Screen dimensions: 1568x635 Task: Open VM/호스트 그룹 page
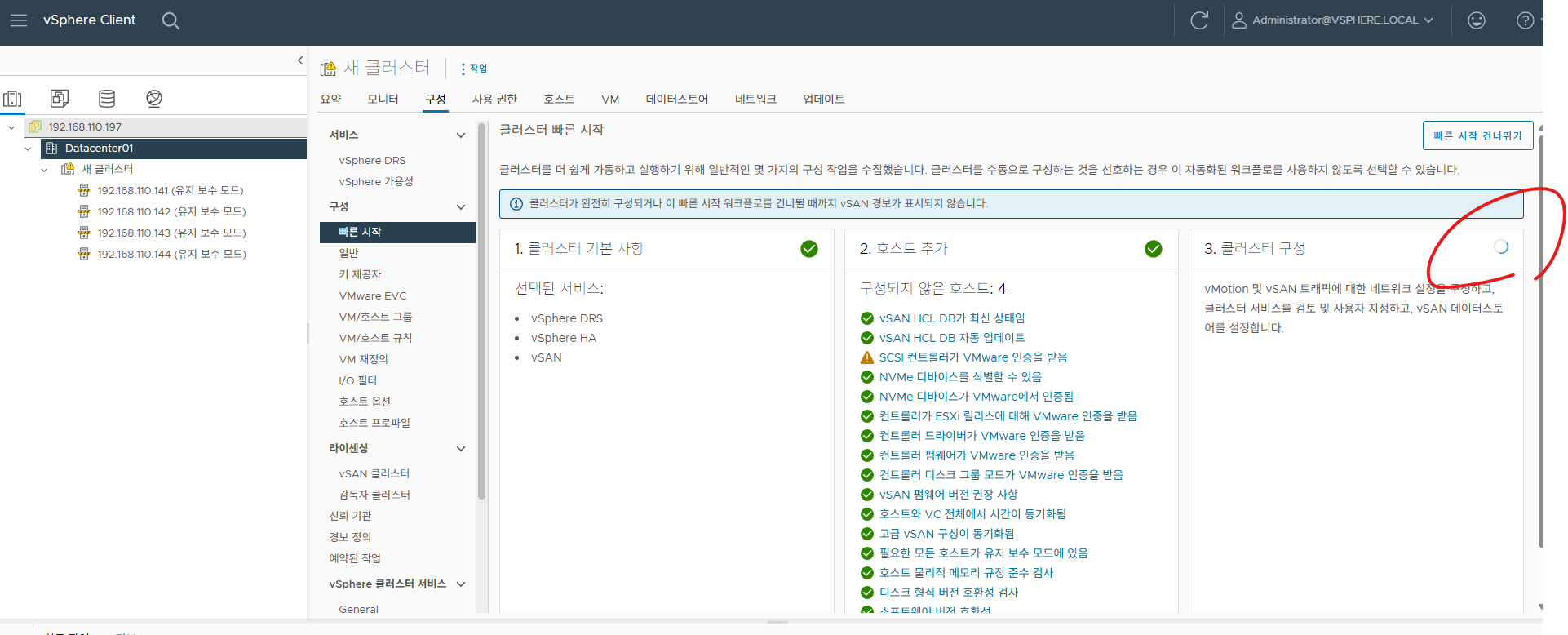coord(375,317)
